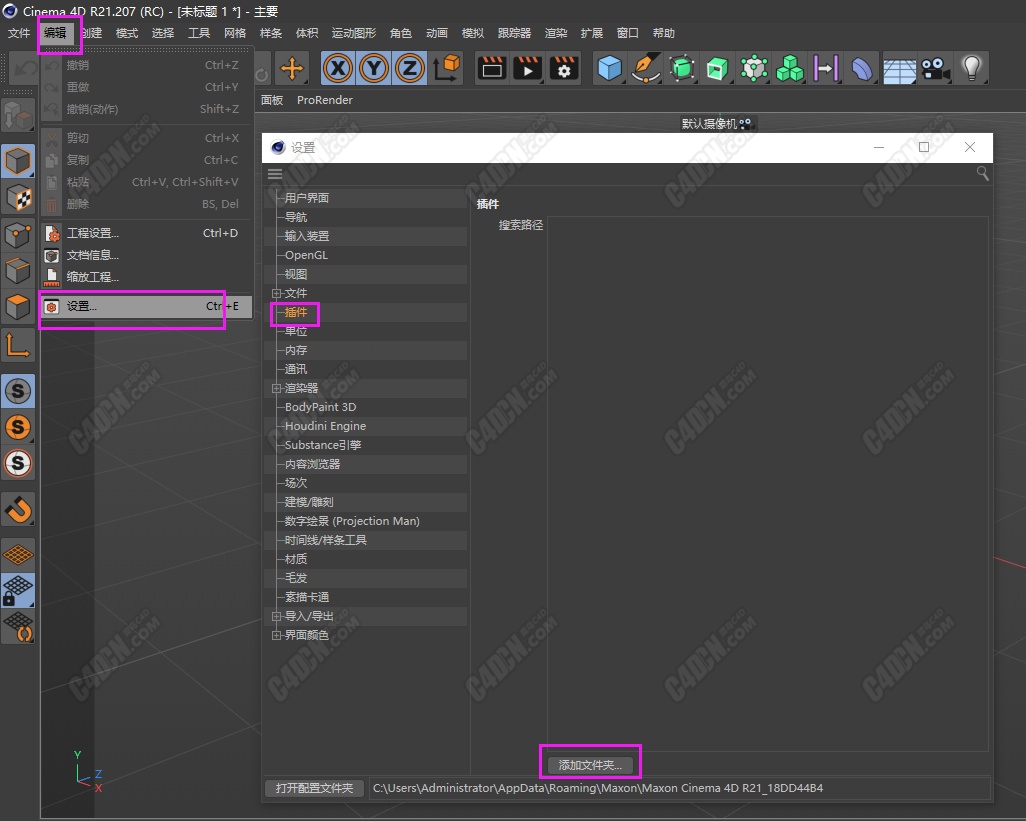This screenshot has height=821, width=1026.
Task: Toggle the orange S viewport solo single icon
Action: click(x=18, y=427)
